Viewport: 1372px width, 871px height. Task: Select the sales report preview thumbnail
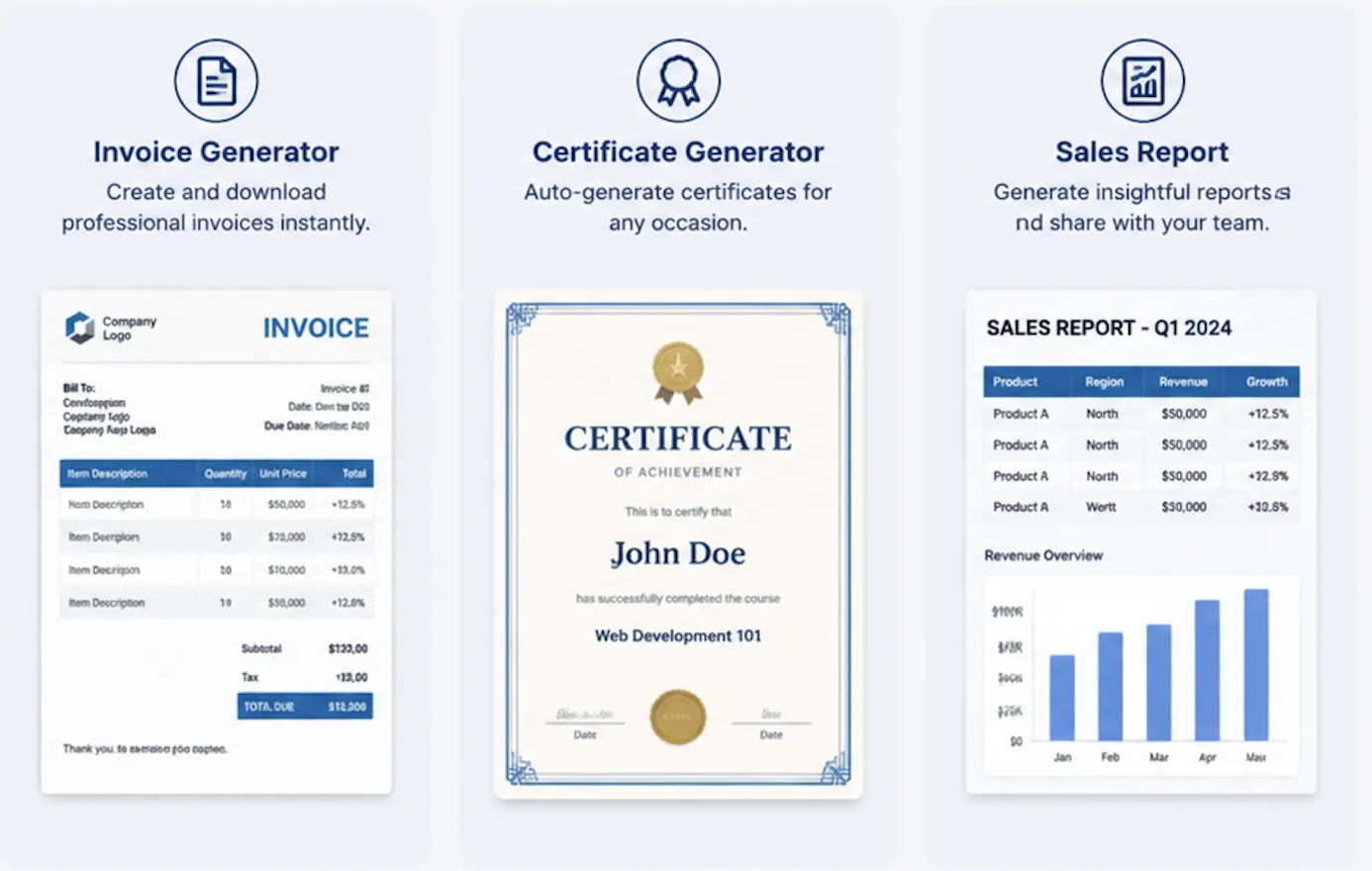[1141, 541]
